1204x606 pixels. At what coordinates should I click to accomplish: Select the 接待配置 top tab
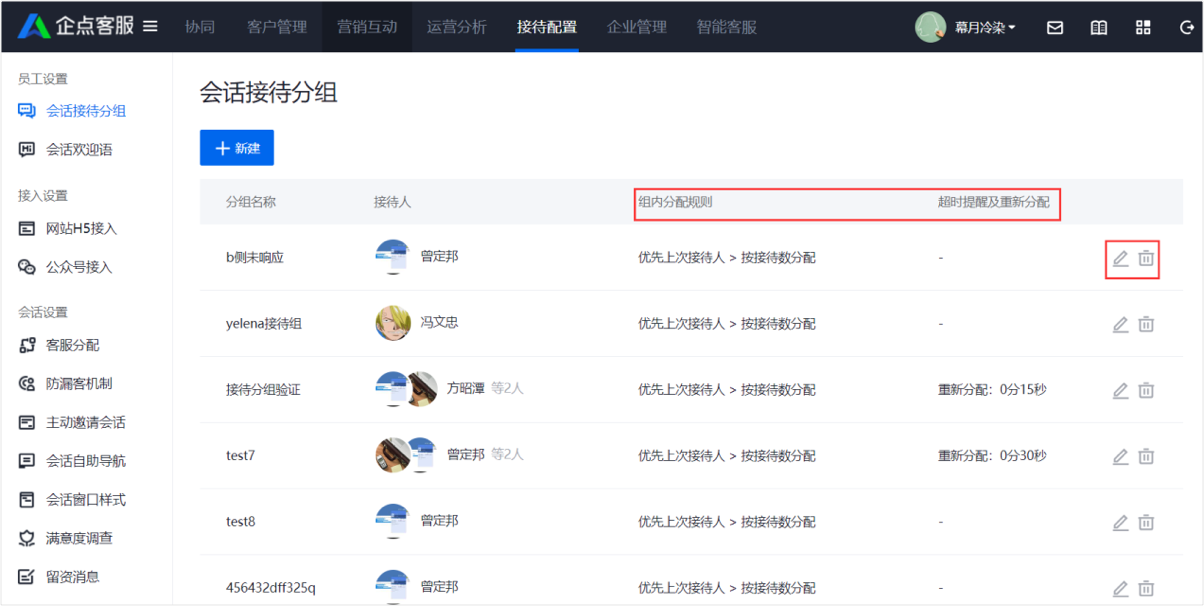[547, 27]
